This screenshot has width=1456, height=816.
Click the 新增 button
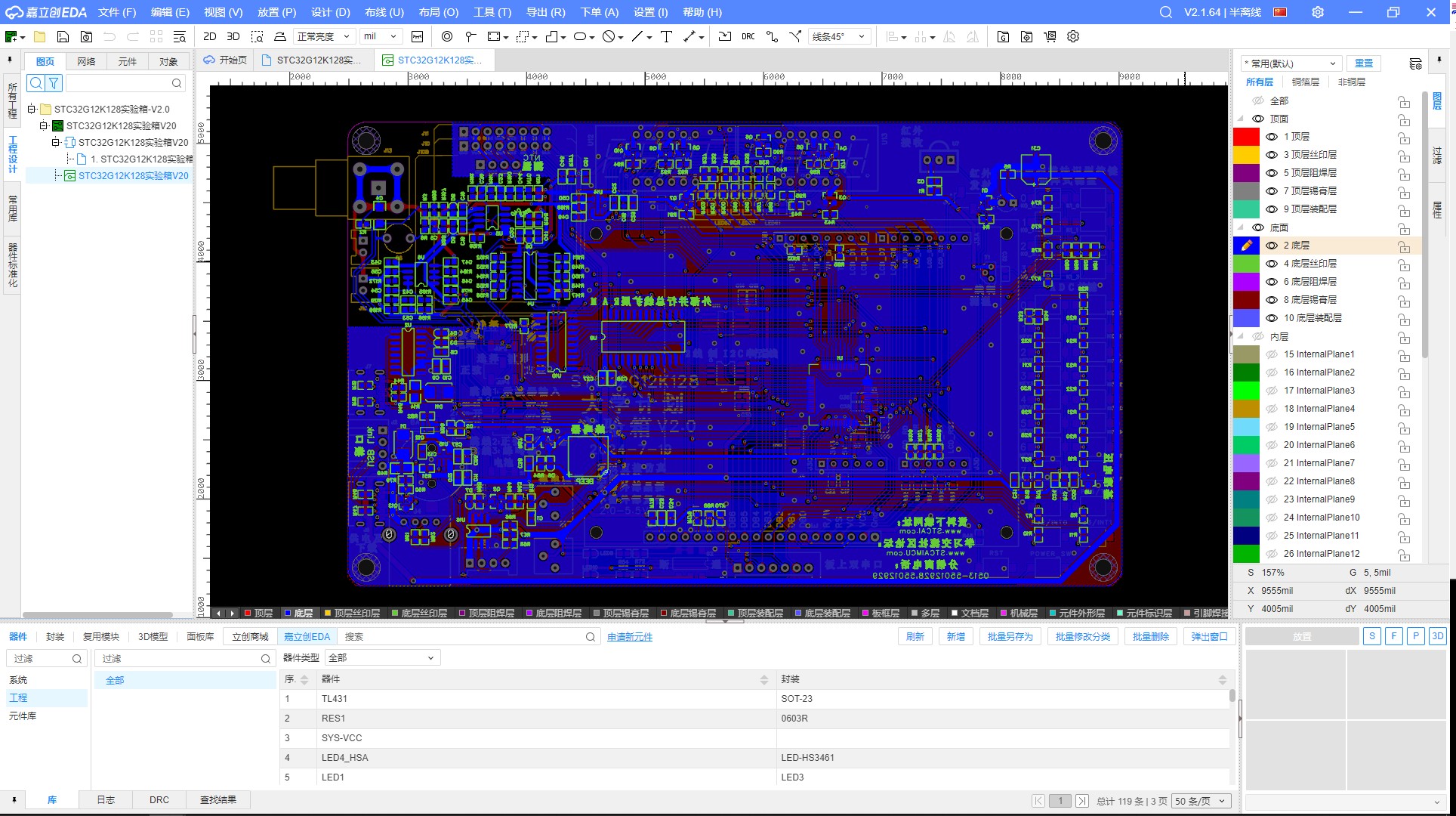956,636
